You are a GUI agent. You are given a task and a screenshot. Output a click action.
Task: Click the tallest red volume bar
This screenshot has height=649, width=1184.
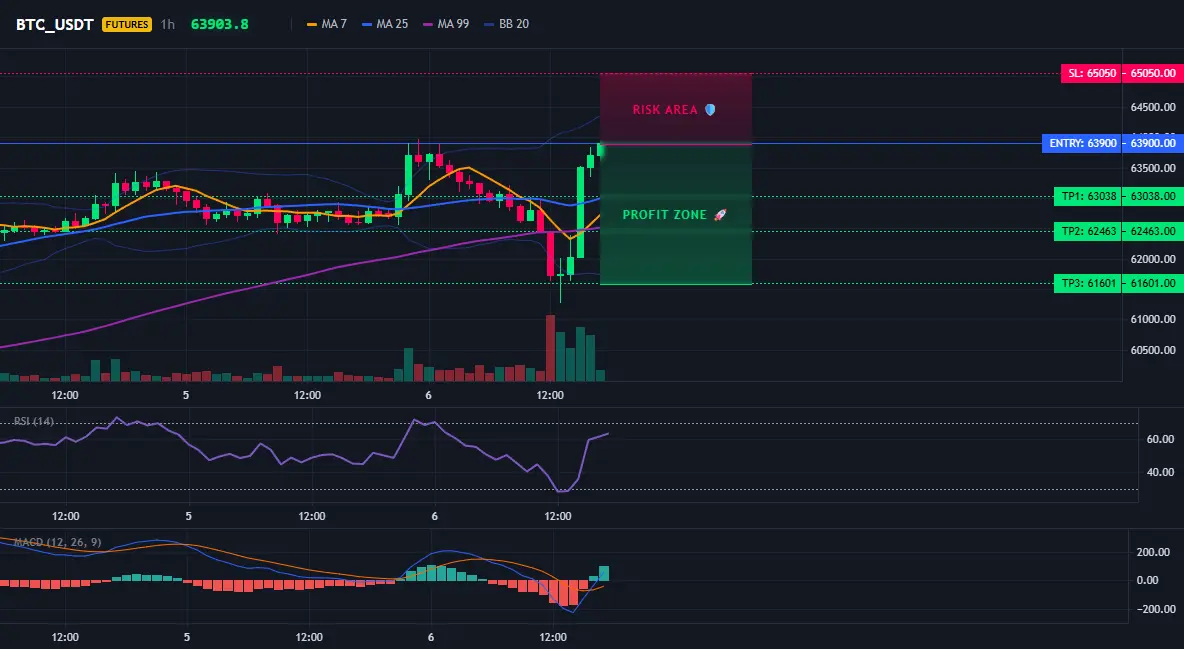tap(550, 348)
